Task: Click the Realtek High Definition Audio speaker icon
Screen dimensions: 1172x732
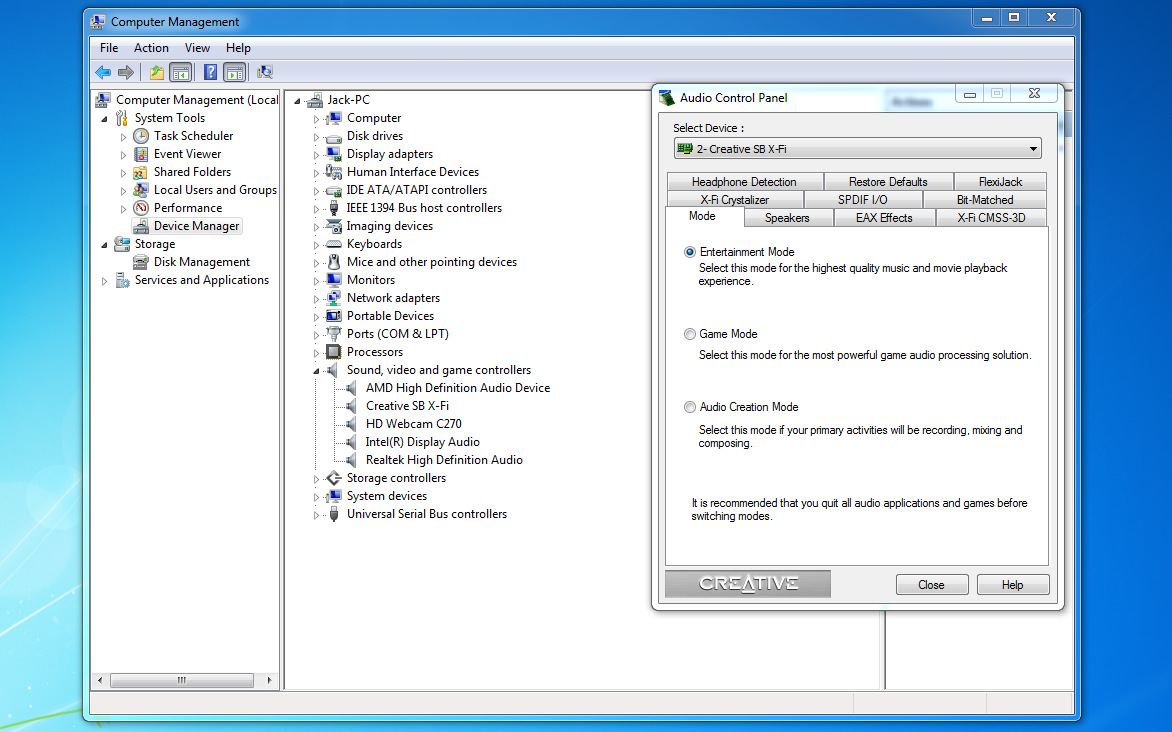Action: tap(351, 460)
